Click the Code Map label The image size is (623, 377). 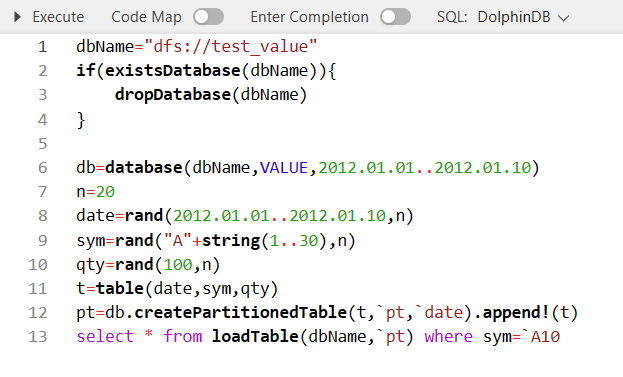pyautogui.click(x=146, y=17)
